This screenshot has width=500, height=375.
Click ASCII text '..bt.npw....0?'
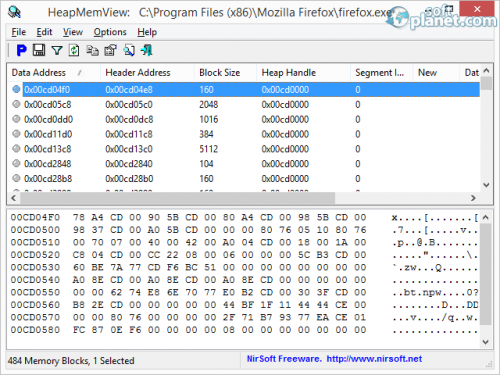pos(435,292)
